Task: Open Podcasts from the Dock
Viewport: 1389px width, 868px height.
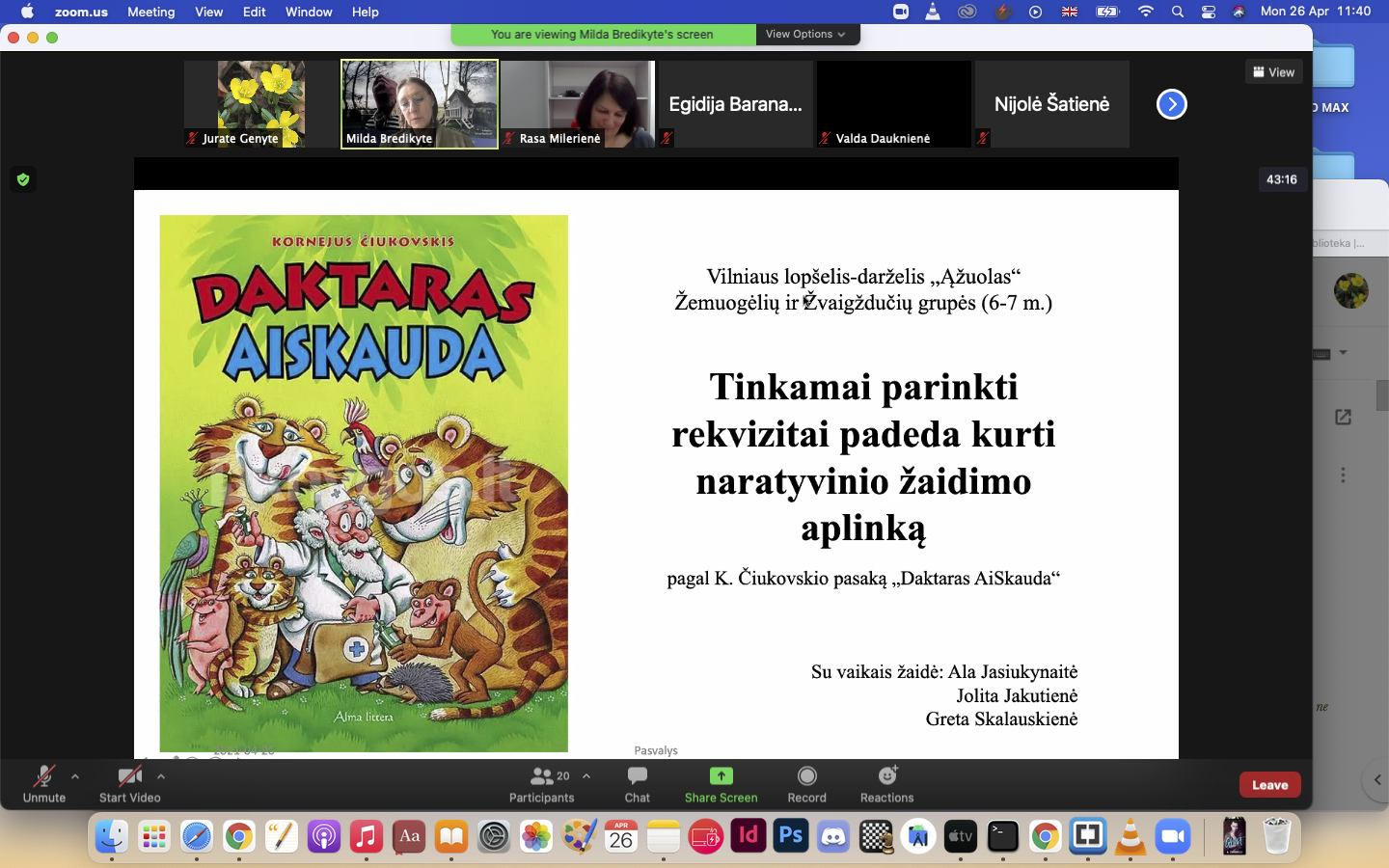Action: (x=324, y=836)
